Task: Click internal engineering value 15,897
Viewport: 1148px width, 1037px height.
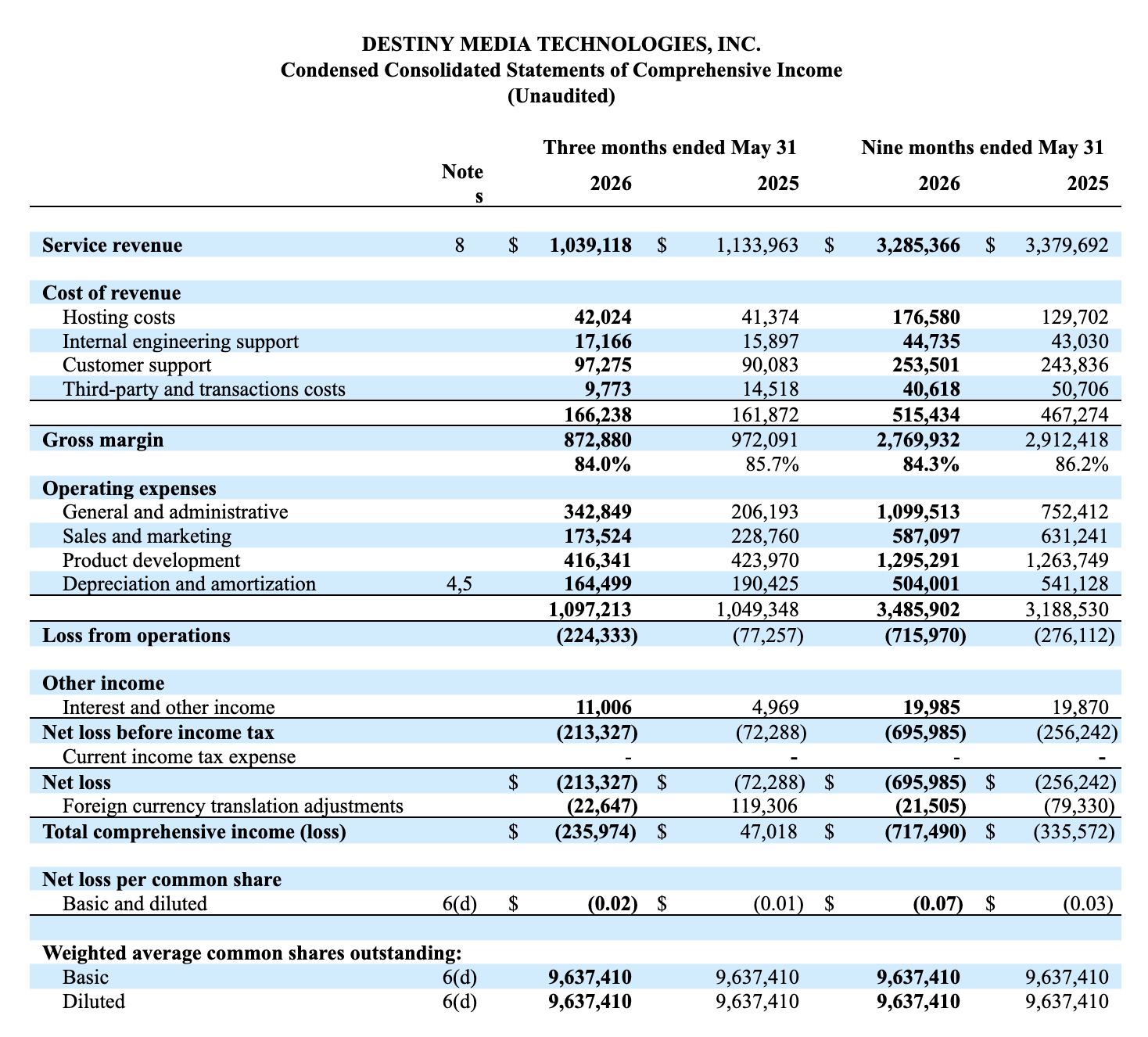Action: (x=772, y=342)
